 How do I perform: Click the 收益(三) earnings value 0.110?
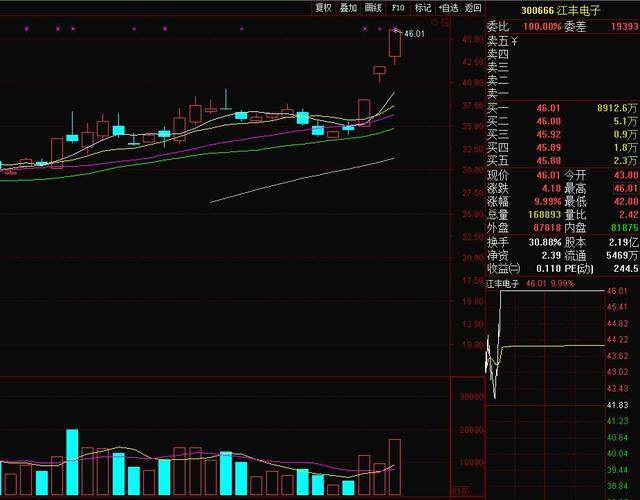pos(549,269)
